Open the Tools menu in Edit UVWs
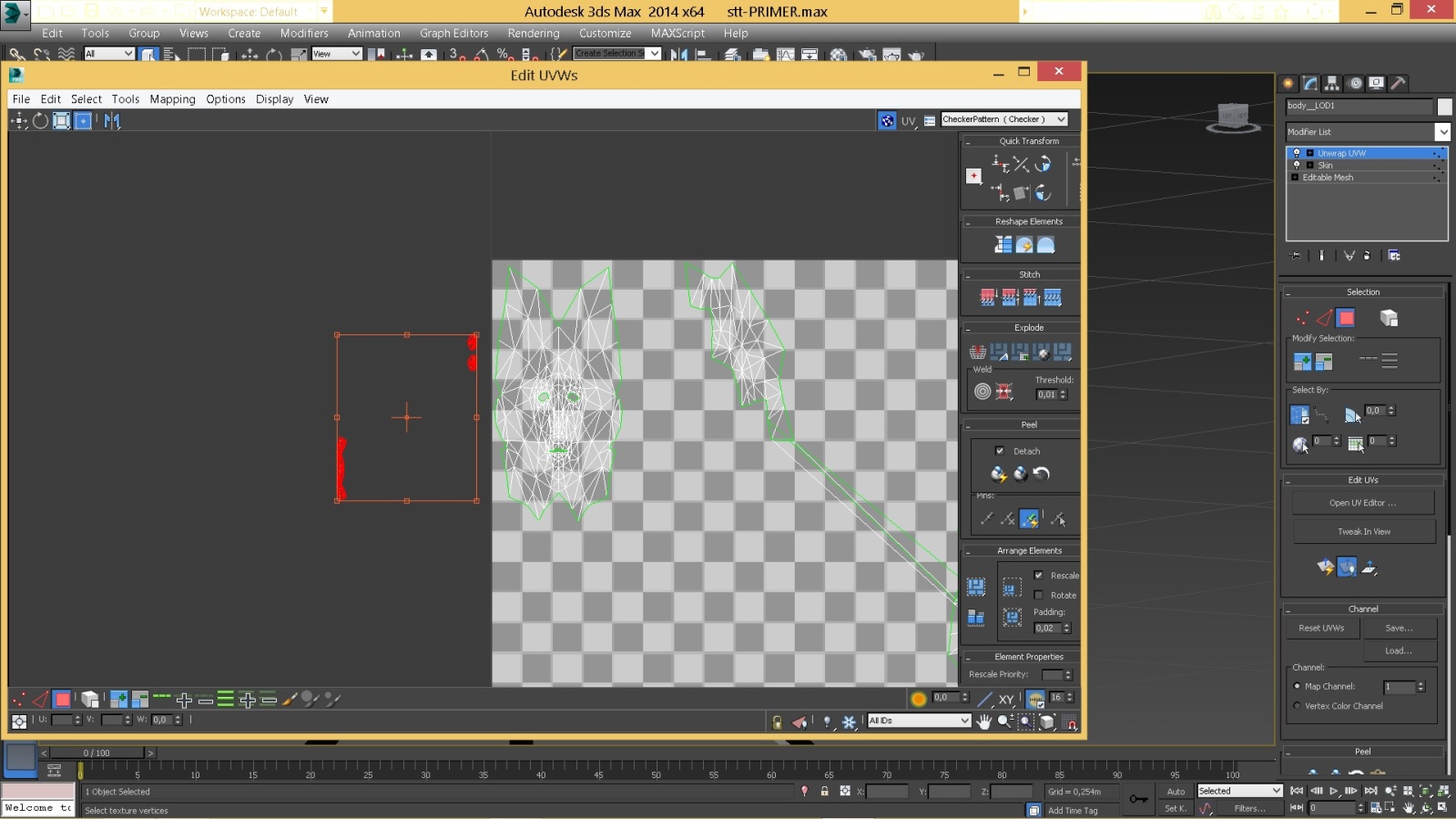1456x819 pixels. pyautogui.click(x=126, y=98)
